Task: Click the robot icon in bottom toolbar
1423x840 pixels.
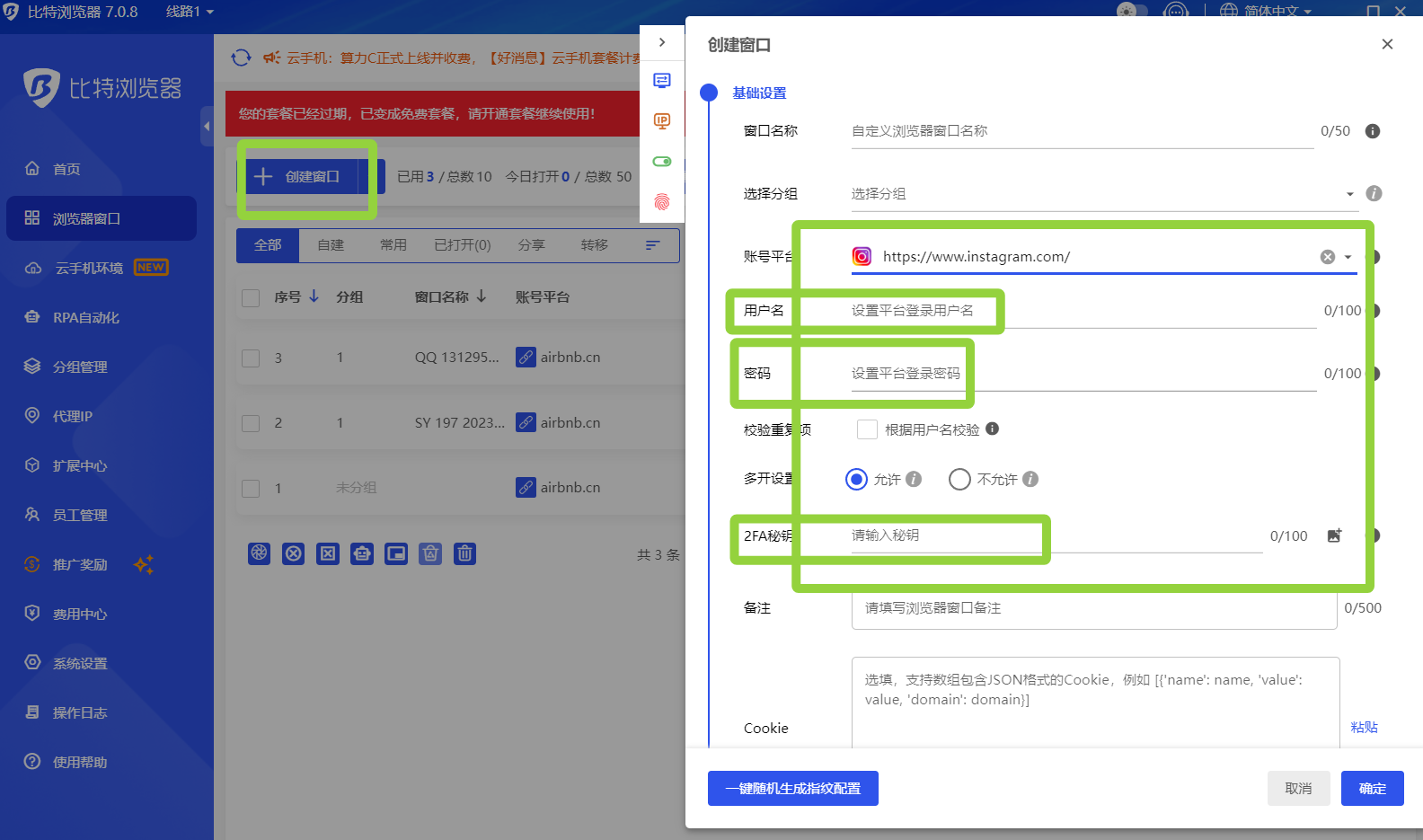Action: [x=362, y=553]
